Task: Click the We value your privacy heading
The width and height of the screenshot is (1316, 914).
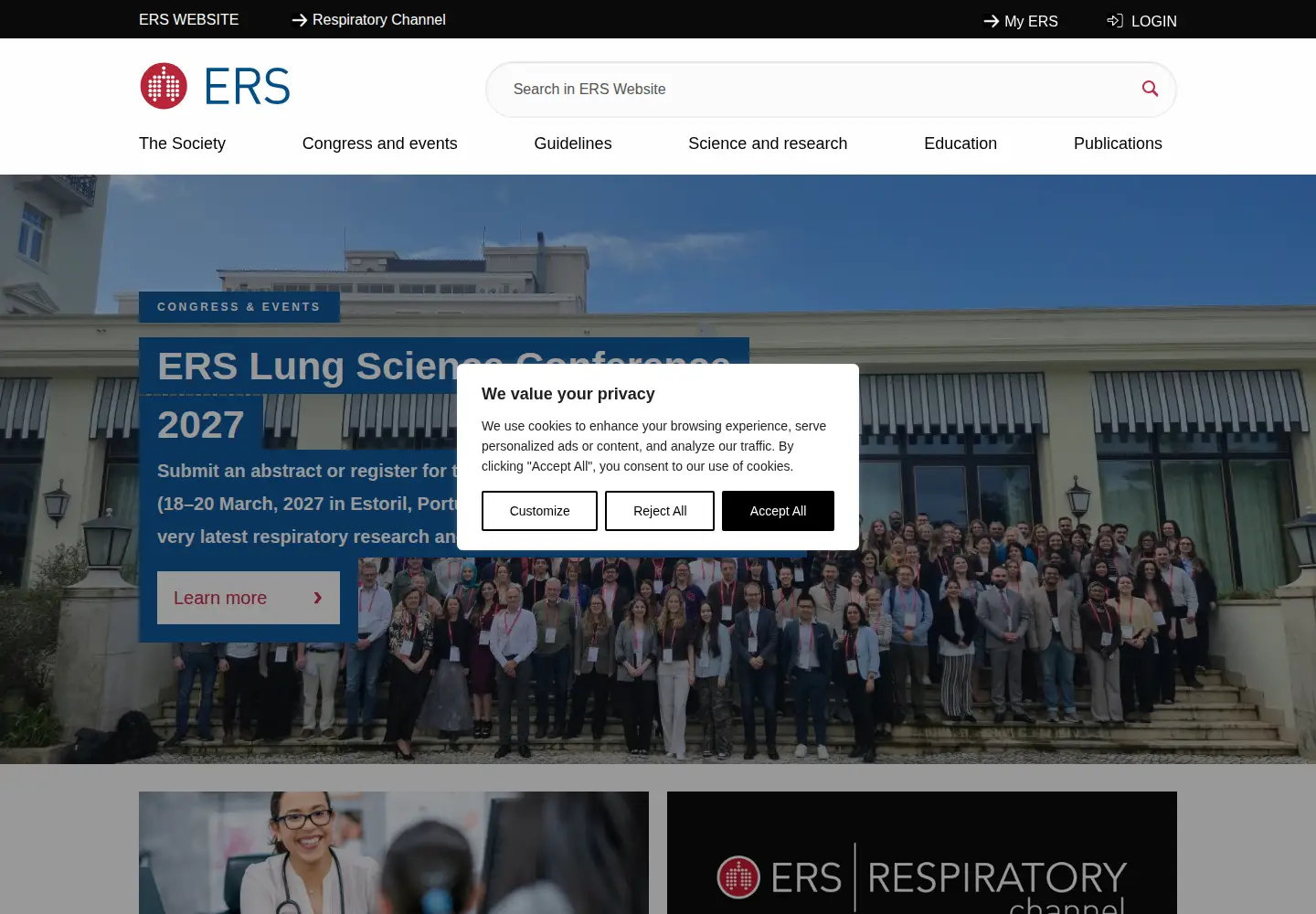Action: [x=568, y=394]
